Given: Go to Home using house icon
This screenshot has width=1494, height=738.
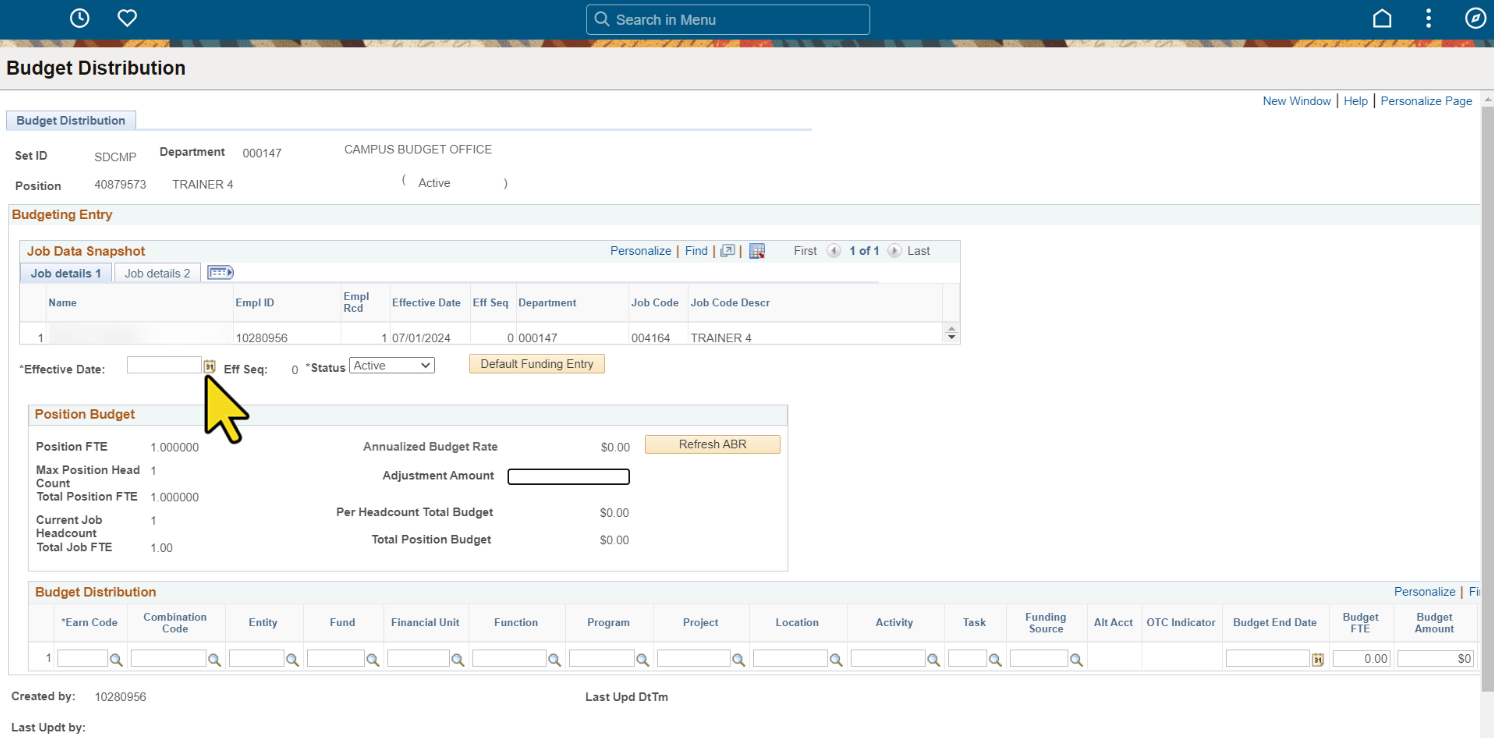Looking at the screenshot, I should (x=1382, y=19).
